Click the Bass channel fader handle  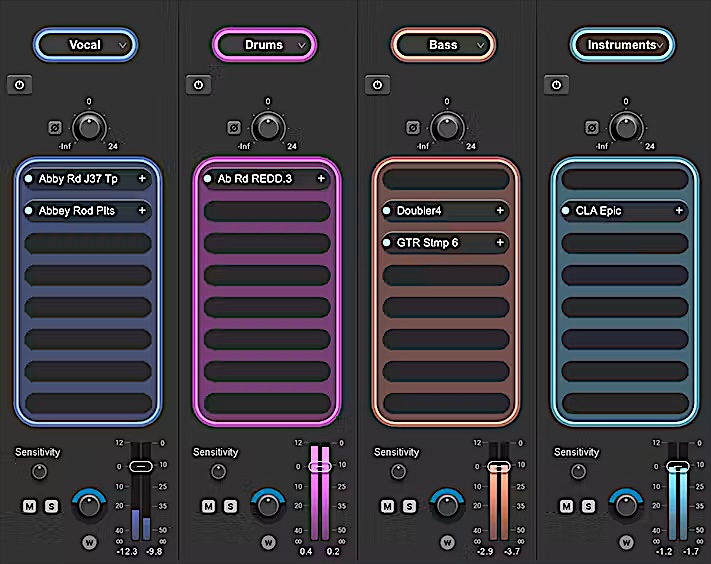click(x=499, y=466)
